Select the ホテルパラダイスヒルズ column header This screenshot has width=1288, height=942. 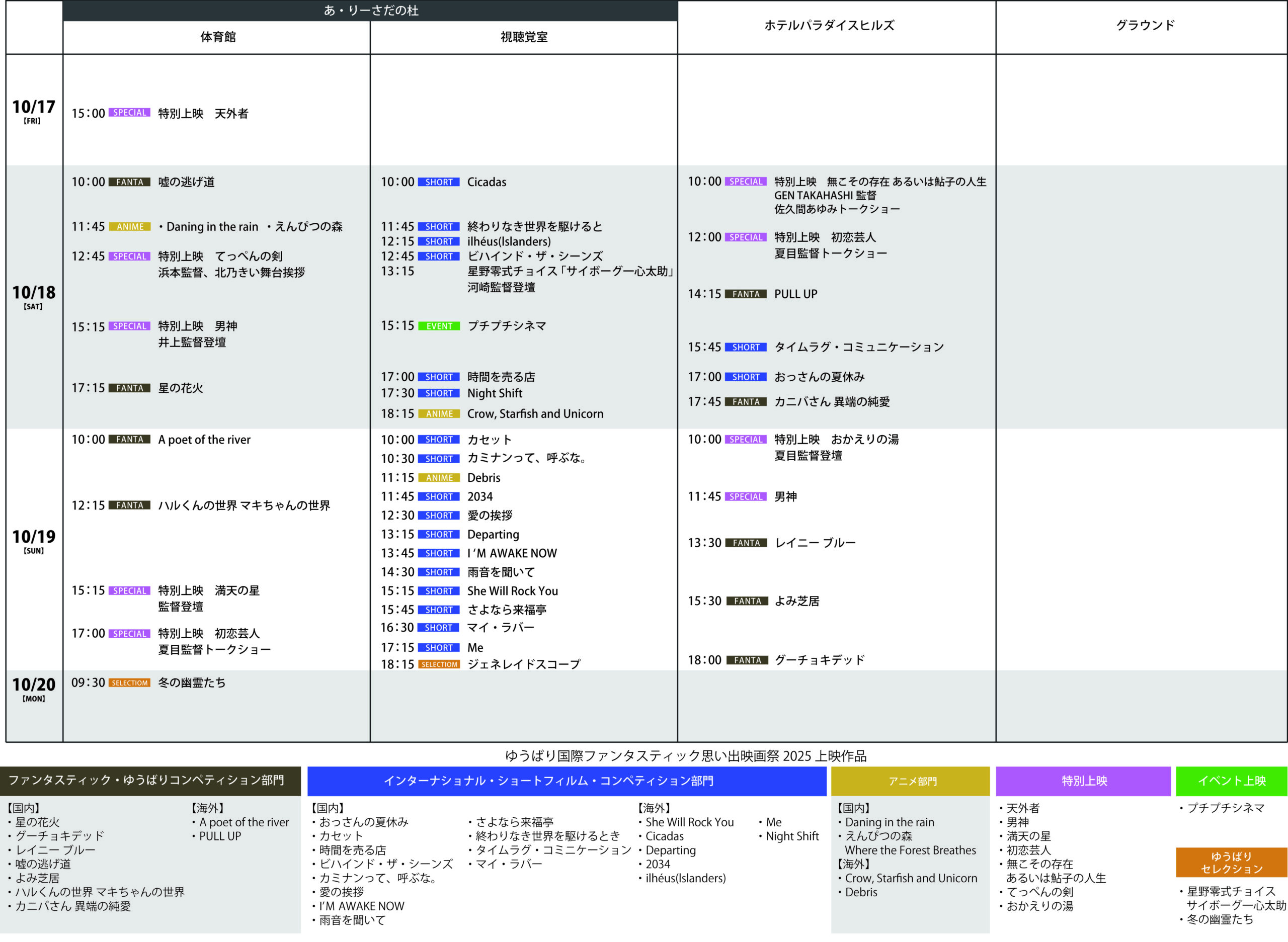tap(829, 26)
